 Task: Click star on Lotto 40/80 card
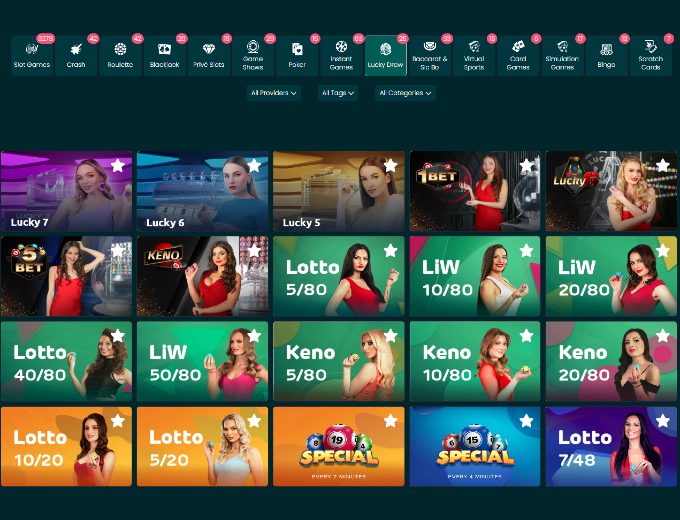118,335
